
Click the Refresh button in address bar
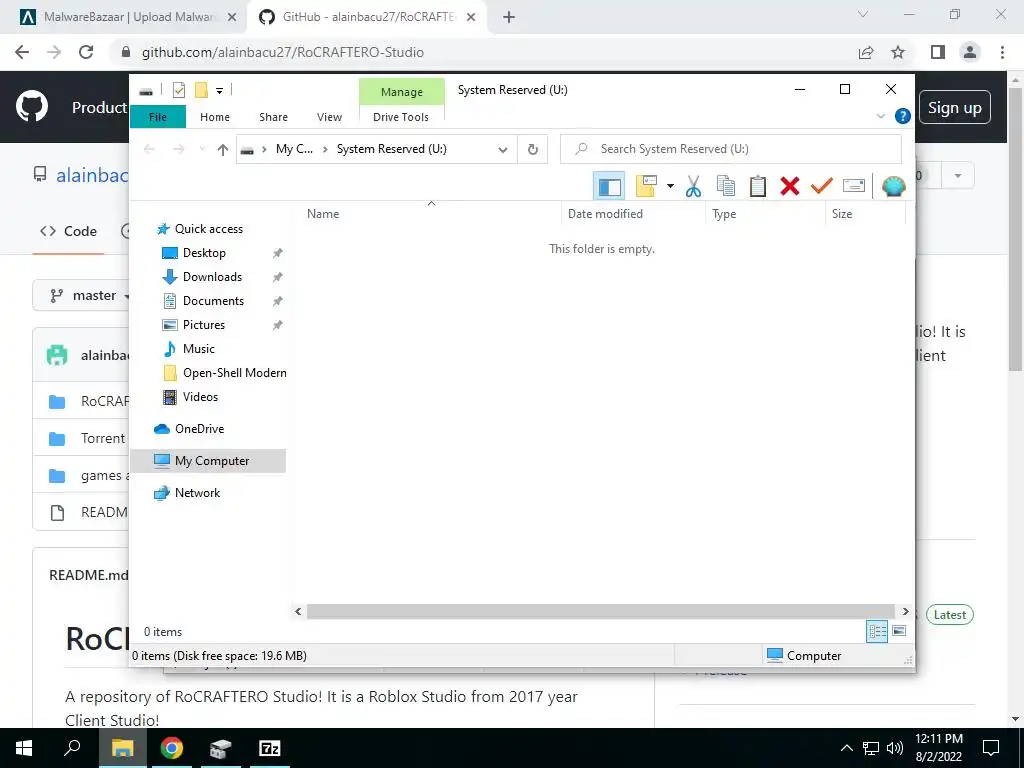click(533, 149)
